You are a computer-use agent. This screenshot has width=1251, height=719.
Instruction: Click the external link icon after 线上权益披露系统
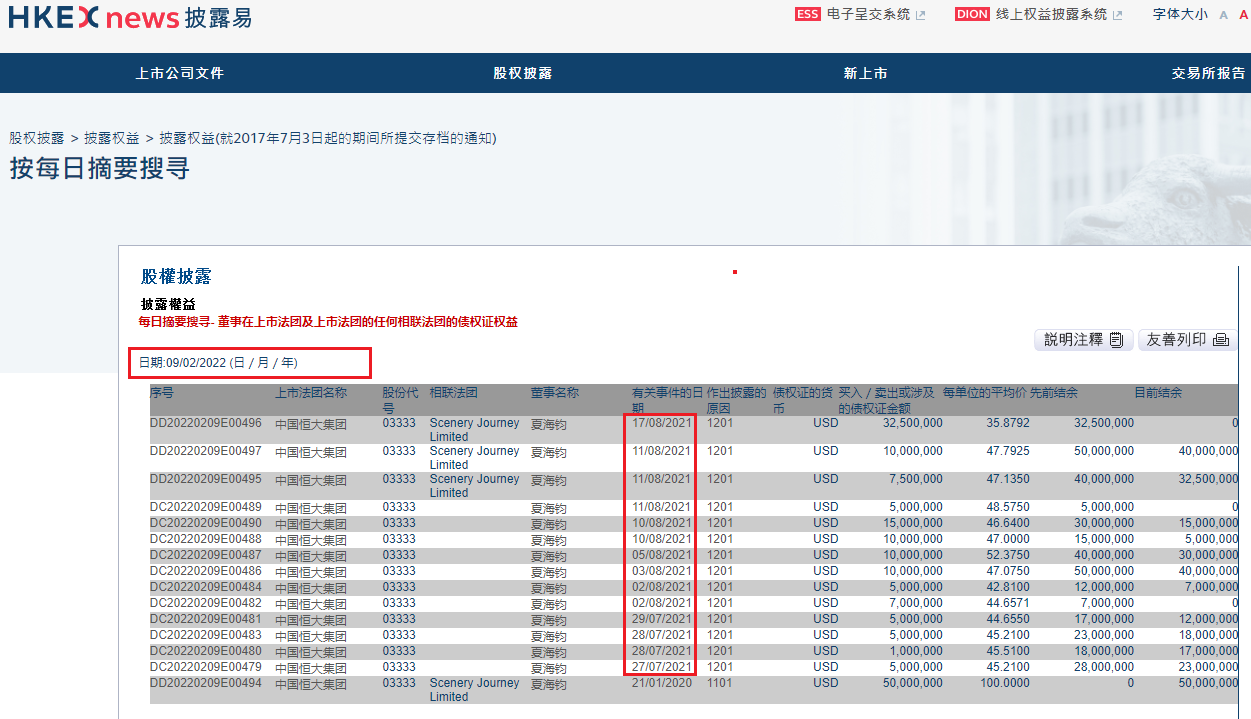1118,15
